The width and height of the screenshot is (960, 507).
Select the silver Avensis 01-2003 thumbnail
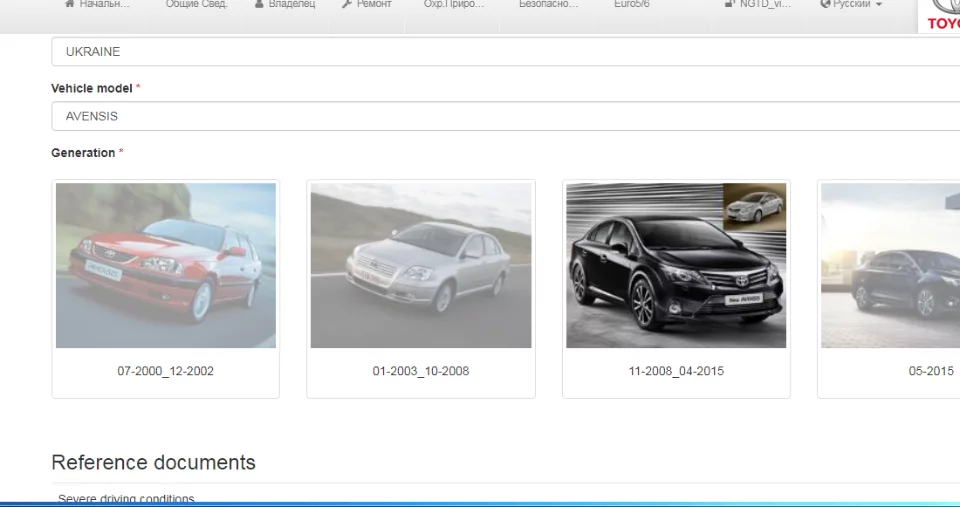421,266
